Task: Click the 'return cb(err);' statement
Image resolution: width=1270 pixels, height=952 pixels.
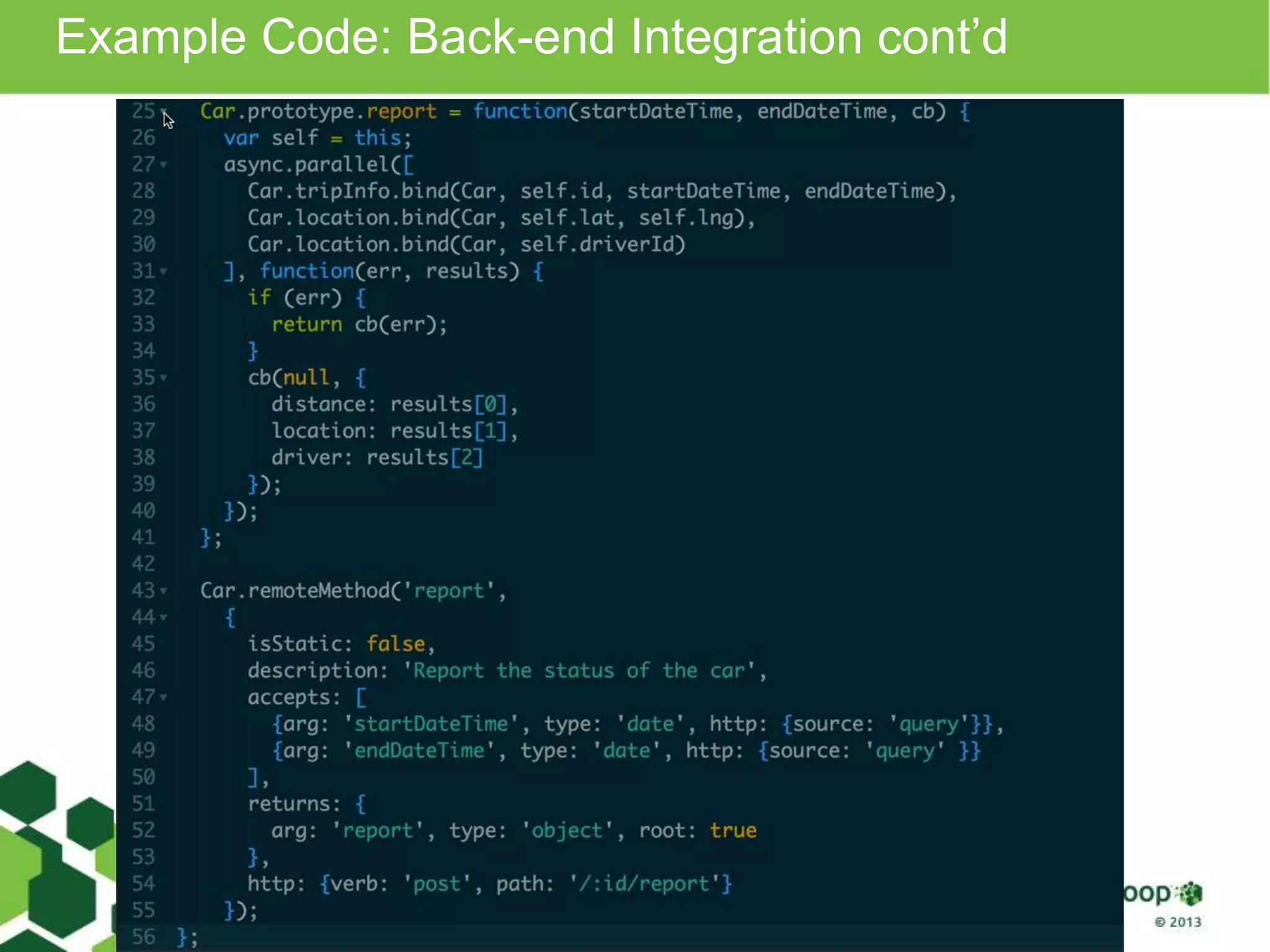Action: click(x=359, y=324)
